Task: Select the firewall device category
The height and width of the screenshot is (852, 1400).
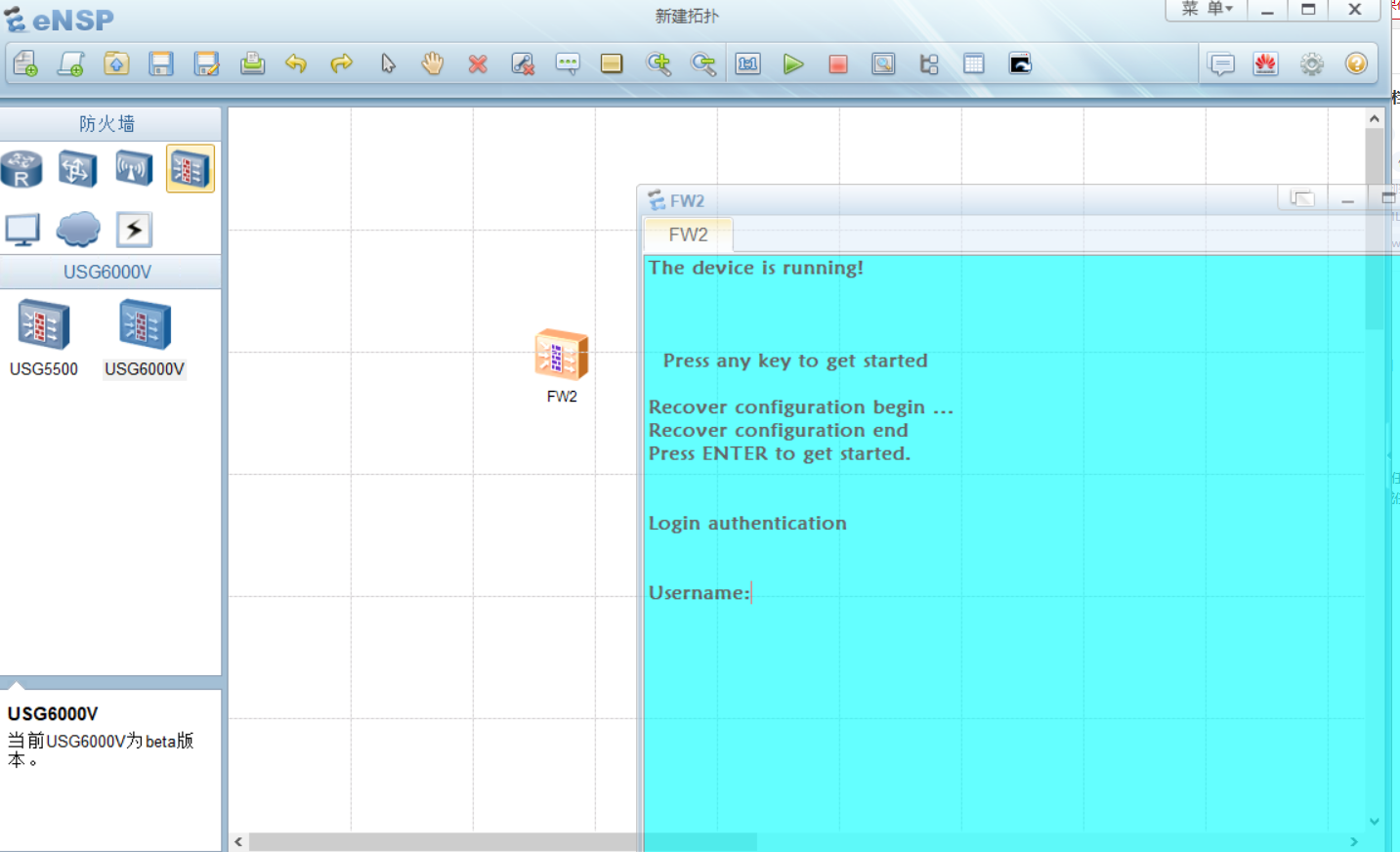Action: (x=190, y=169)
